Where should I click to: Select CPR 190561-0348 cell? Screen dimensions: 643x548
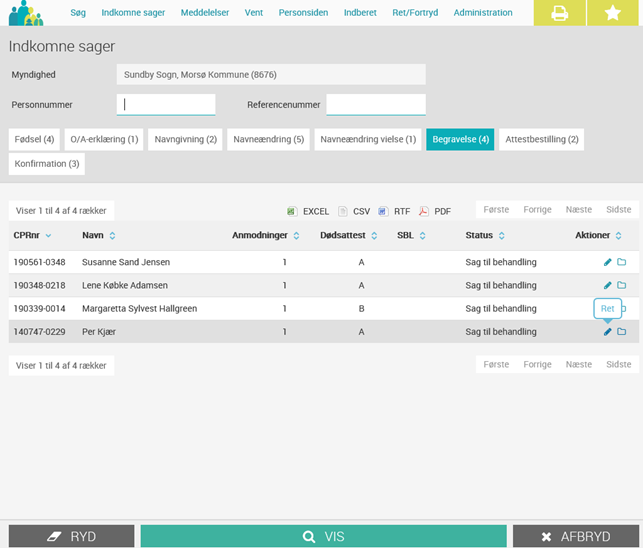39,262
